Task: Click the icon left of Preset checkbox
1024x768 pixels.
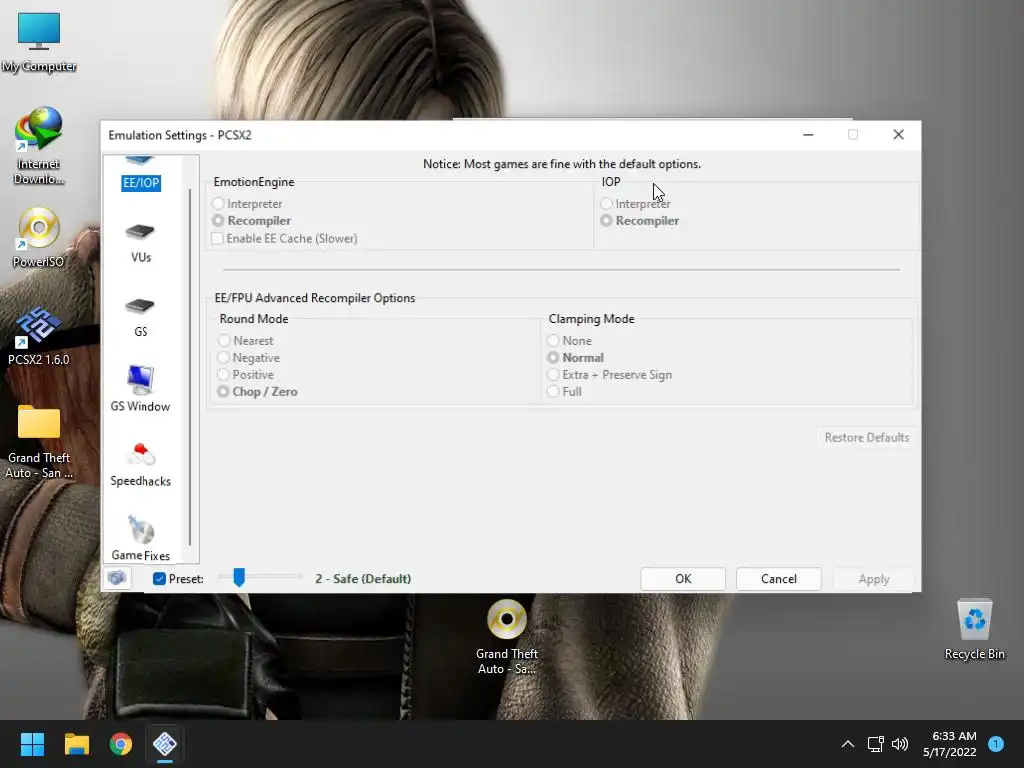Action: click(118, 579)
